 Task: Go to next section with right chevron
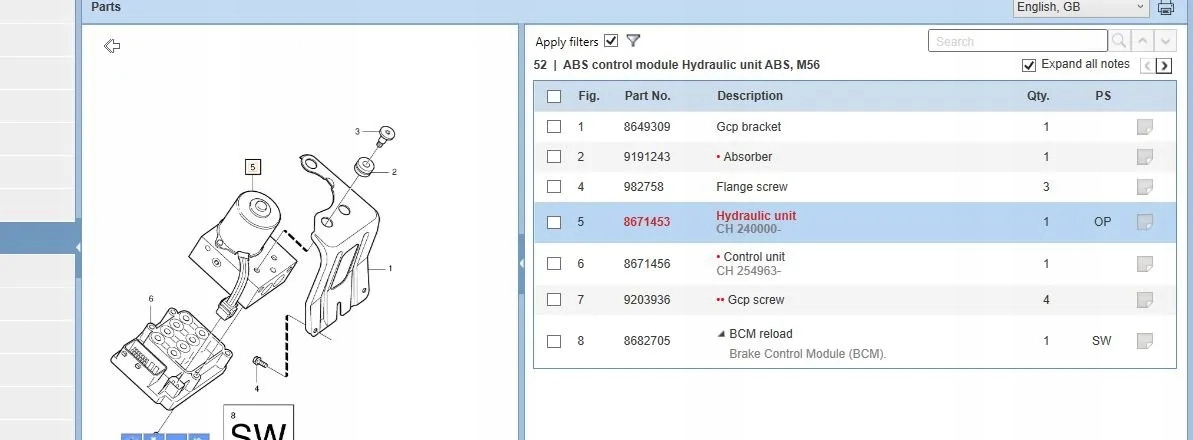point(1164,65)
